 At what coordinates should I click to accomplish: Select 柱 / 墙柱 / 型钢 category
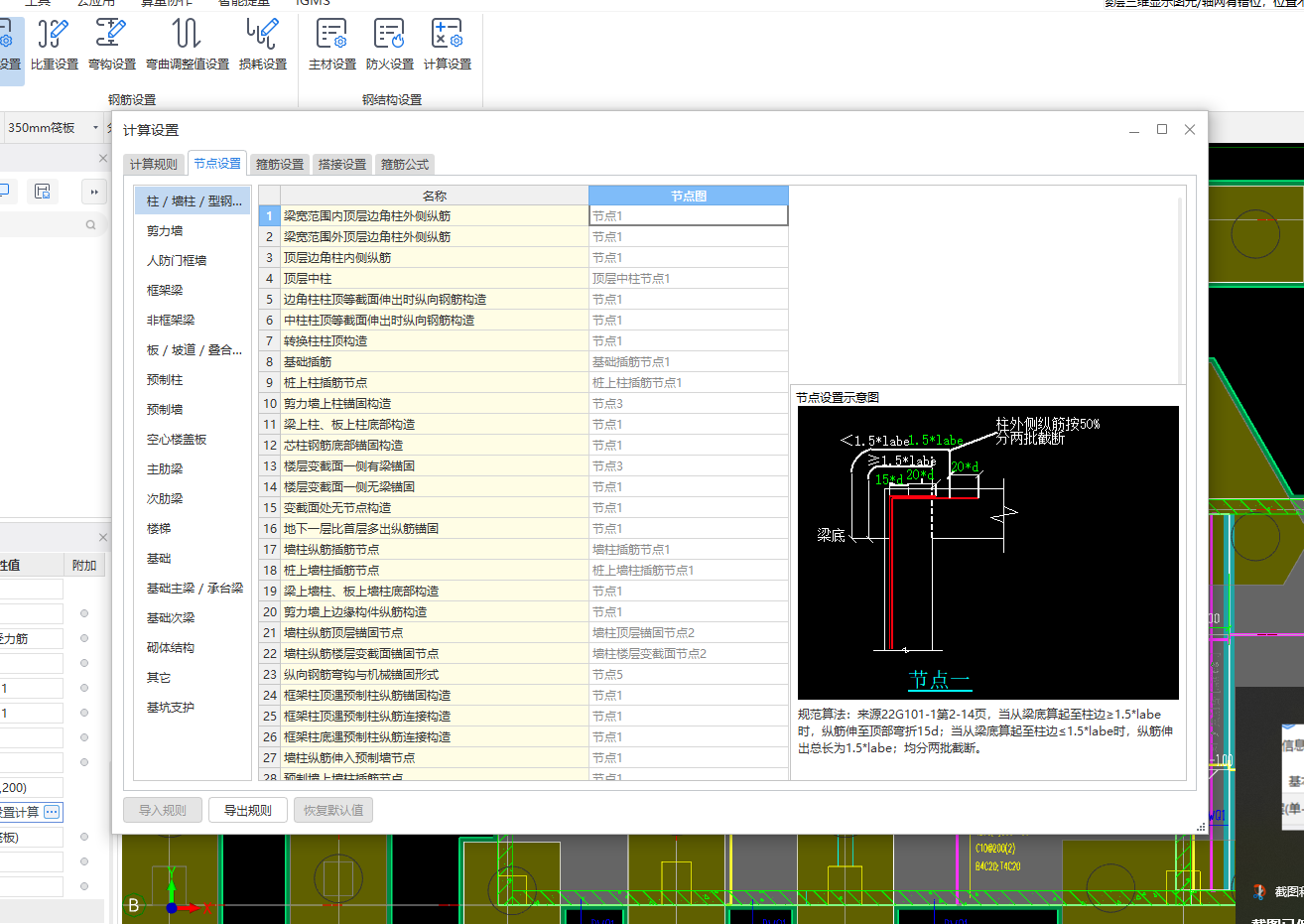pyautogui.click(x=193, y=200)
